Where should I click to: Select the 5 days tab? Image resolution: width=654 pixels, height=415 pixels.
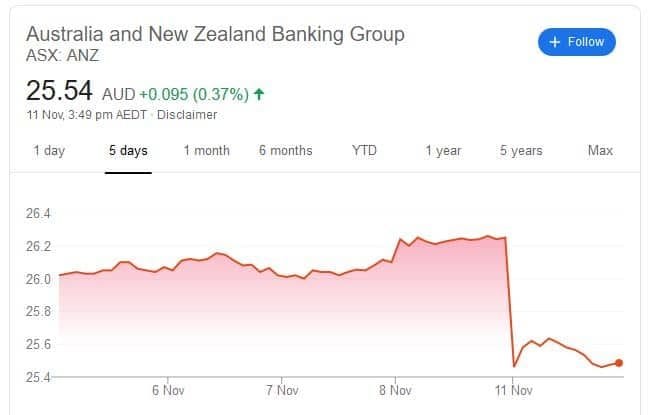(128, 151)
